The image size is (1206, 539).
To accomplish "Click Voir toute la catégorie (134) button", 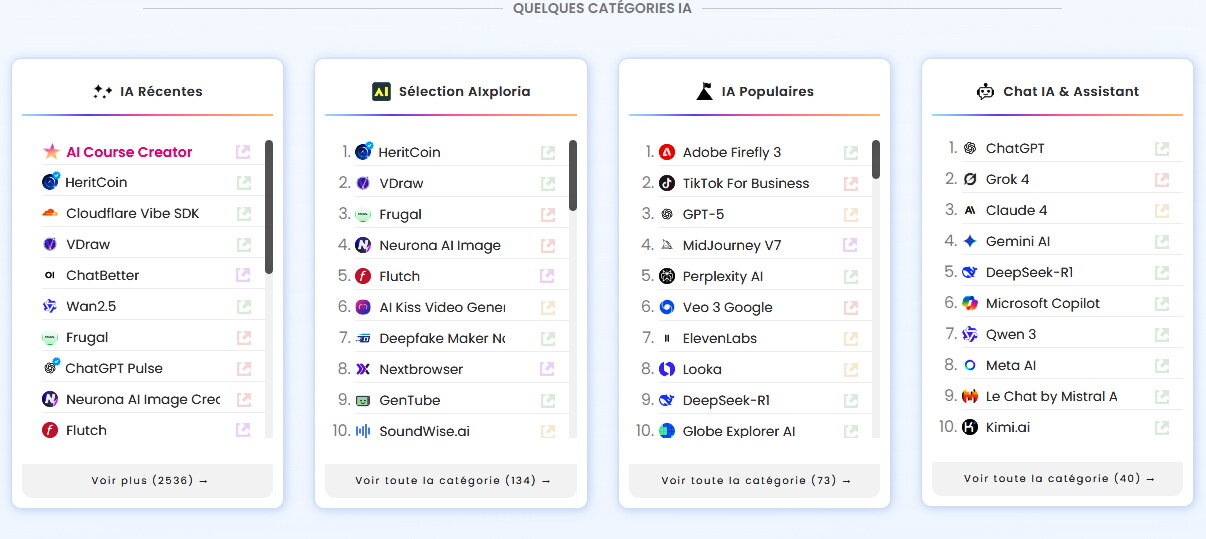I will pyautogui.click(x=452, y=481).
